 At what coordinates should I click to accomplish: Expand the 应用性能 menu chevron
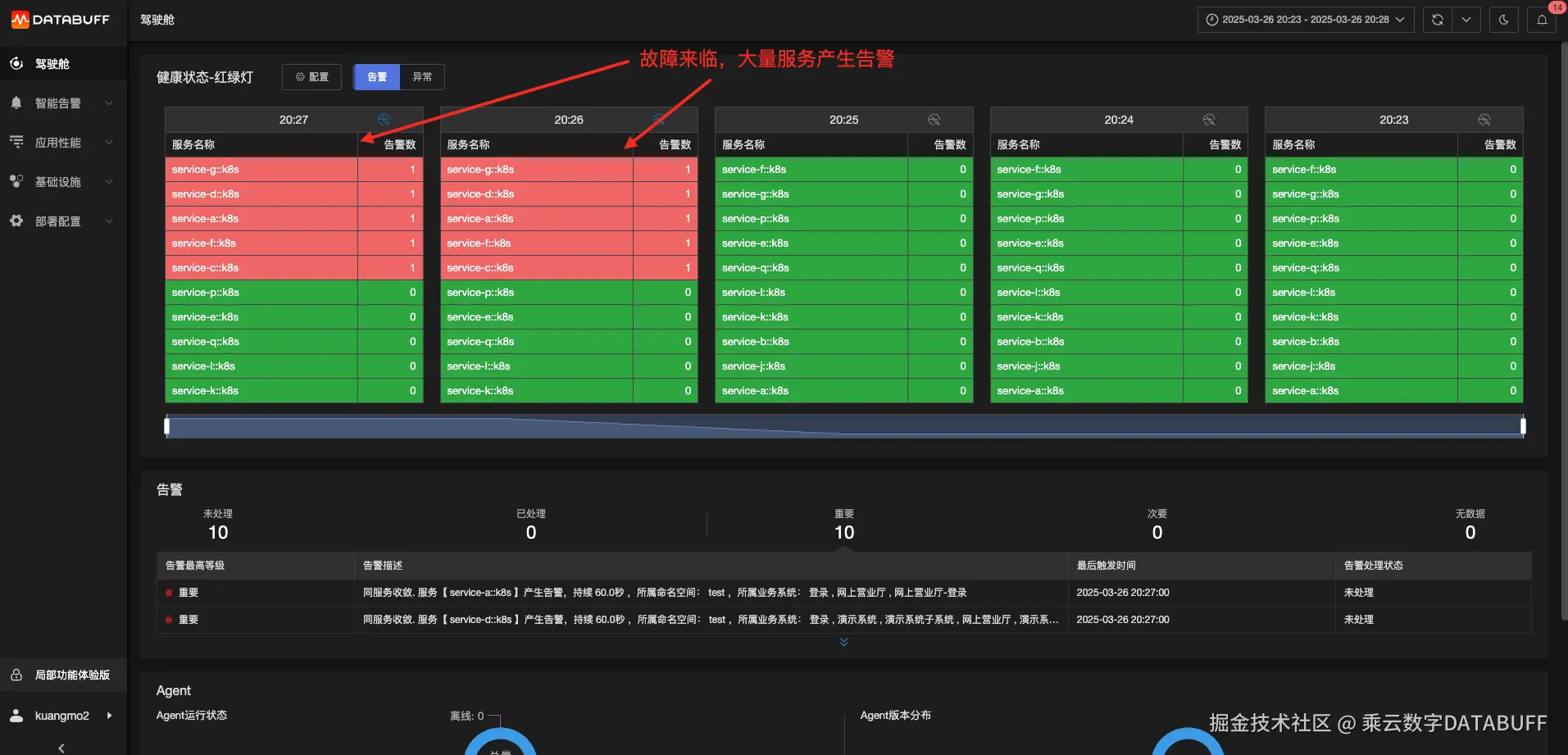coord(109,143)
